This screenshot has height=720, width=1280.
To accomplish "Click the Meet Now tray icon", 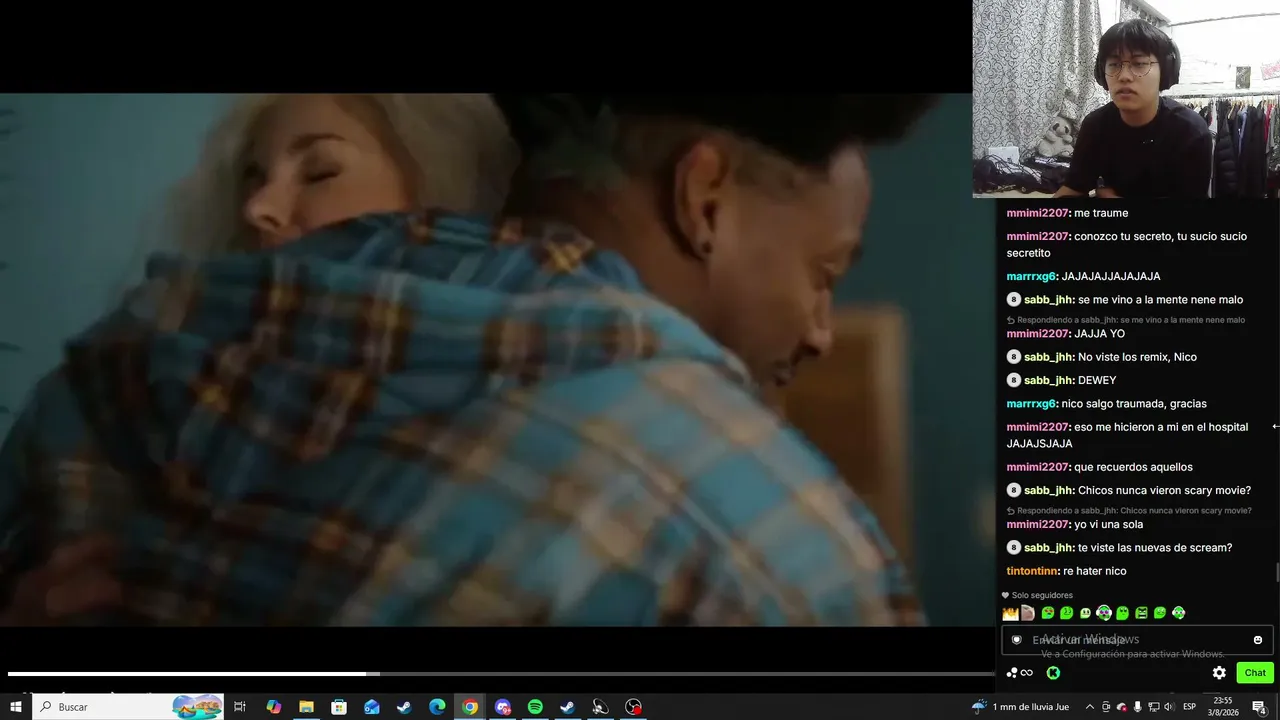I will tap(1106, 707).
